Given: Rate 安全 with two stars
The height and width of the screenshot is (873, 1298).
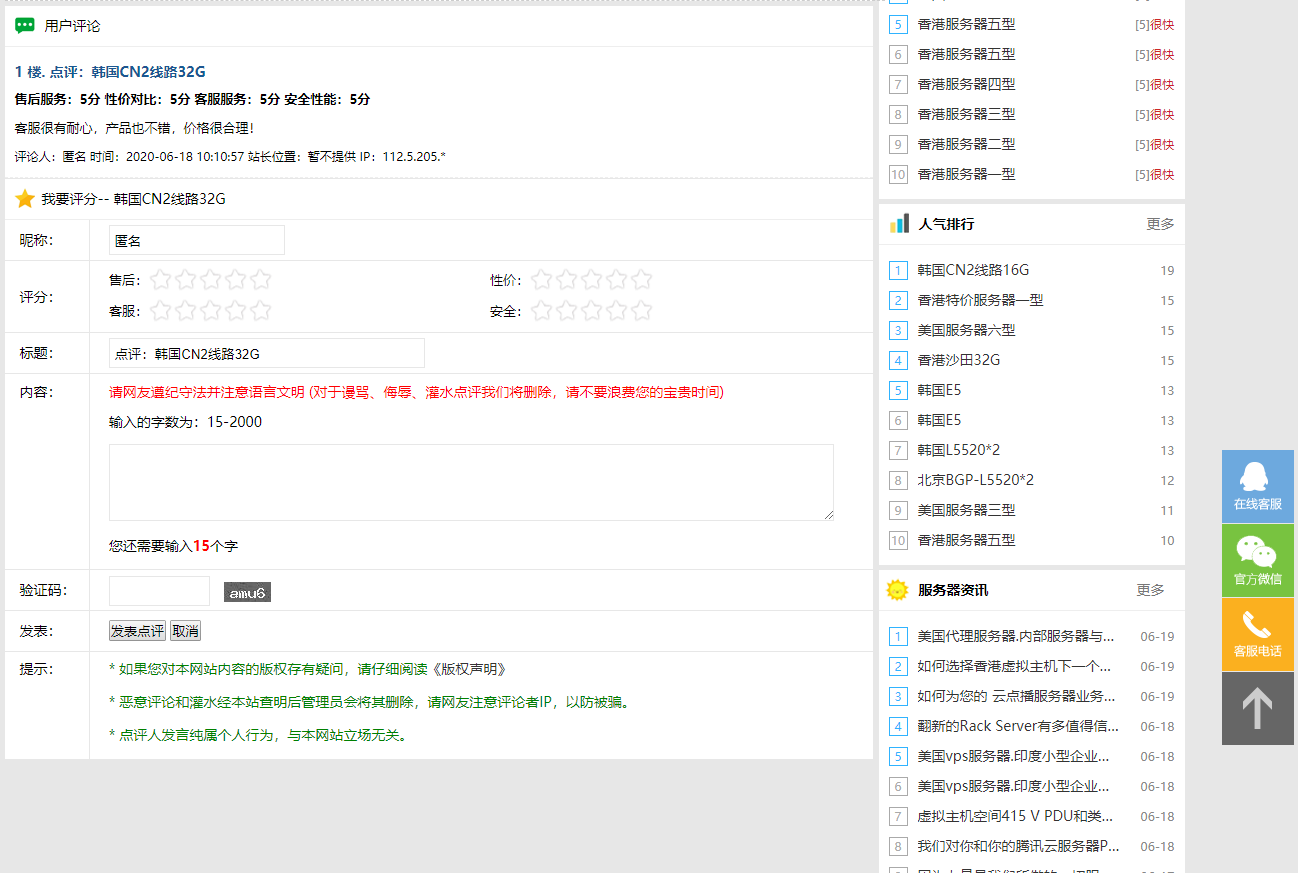Looking at the screenshot, I should (x=567, y=311).
